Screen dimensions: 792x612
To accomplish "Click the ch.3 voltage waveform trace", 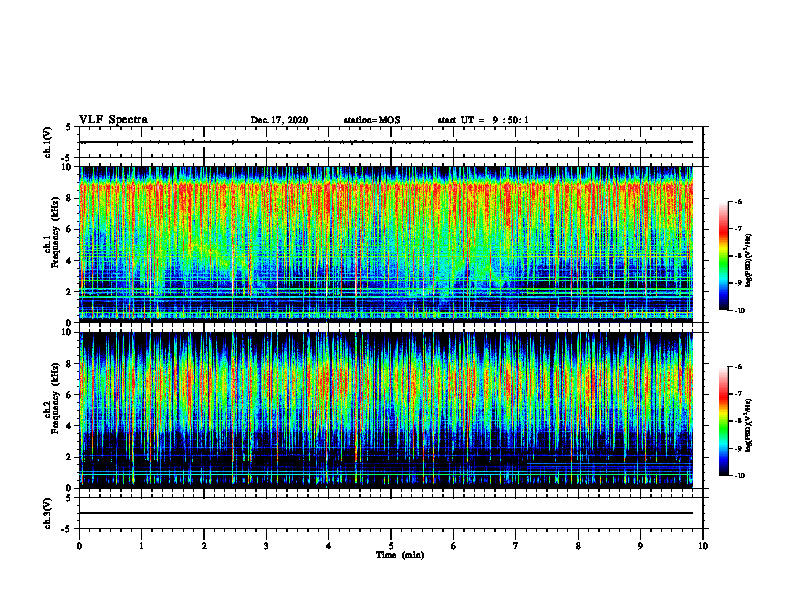I will (386, 513).
